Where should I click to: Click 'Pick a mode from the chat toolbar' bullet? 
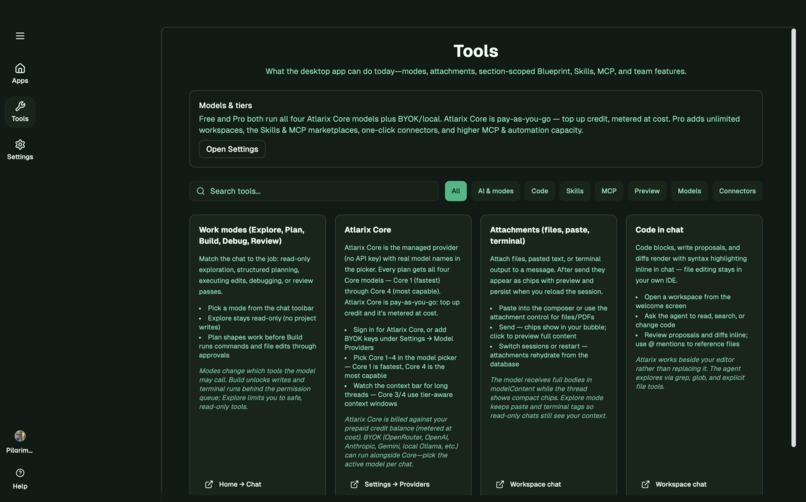[261, 308]
